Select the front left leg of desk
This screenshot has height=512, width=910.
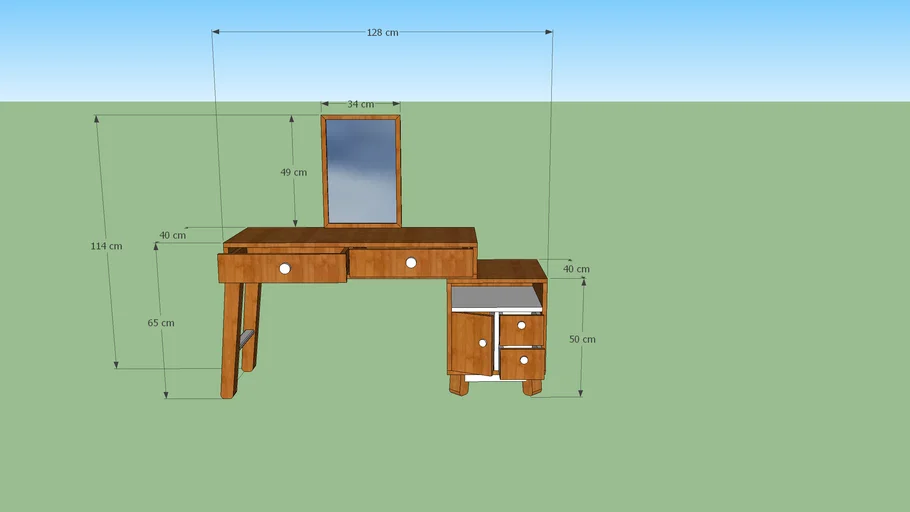(230, 340)
